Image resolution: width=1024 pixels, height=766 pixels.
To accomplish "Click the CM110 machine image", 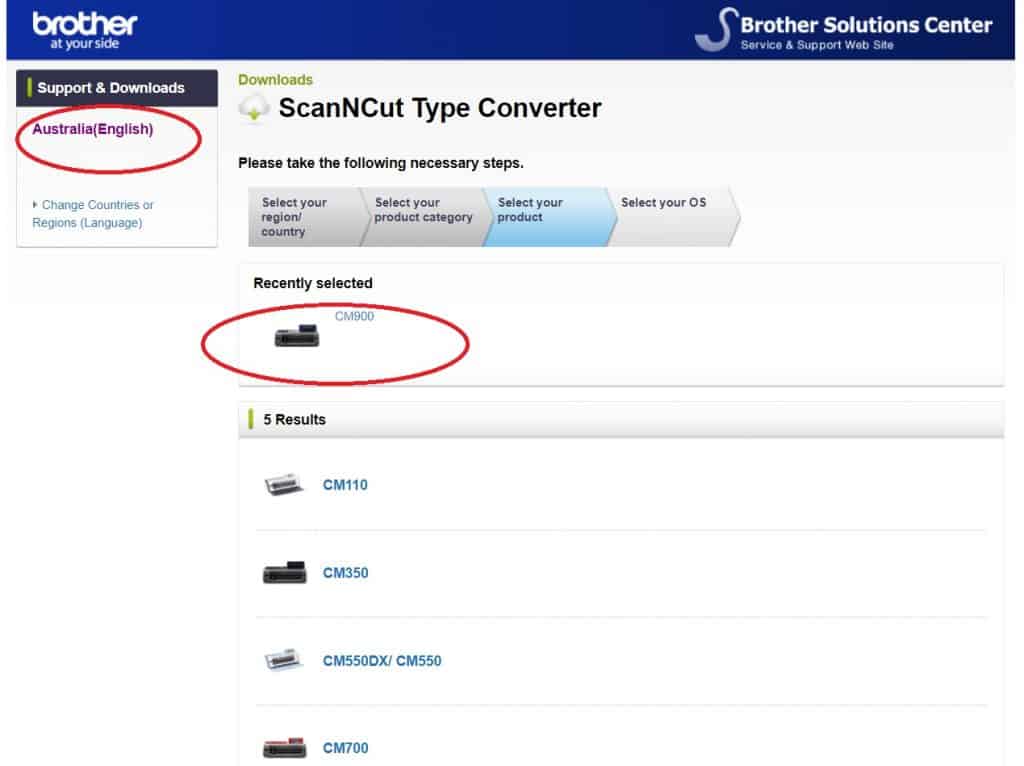I will coord(283,485).
